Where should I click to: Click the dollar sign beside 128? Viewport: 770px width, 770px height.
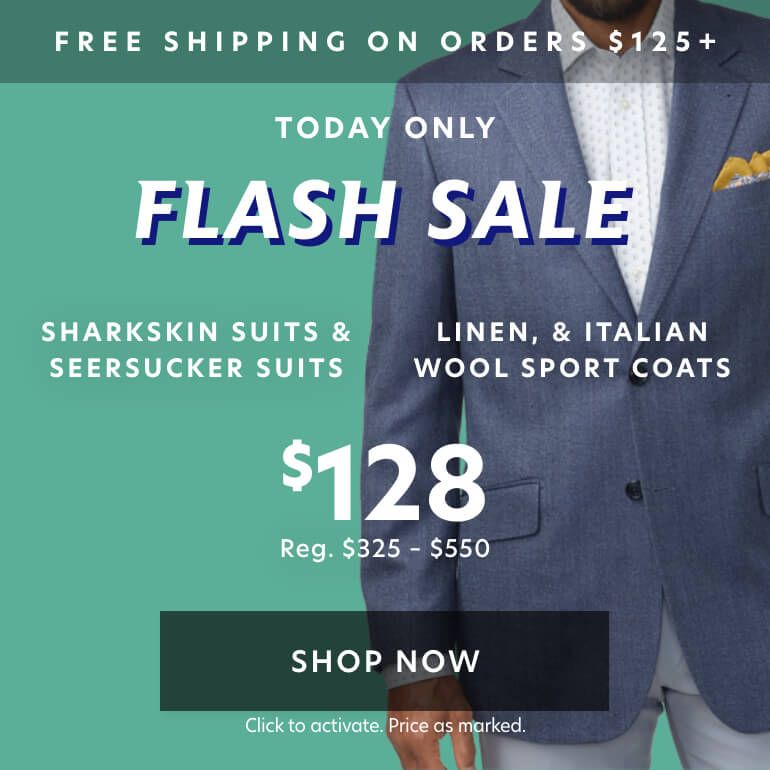click(x=297, y=466)
